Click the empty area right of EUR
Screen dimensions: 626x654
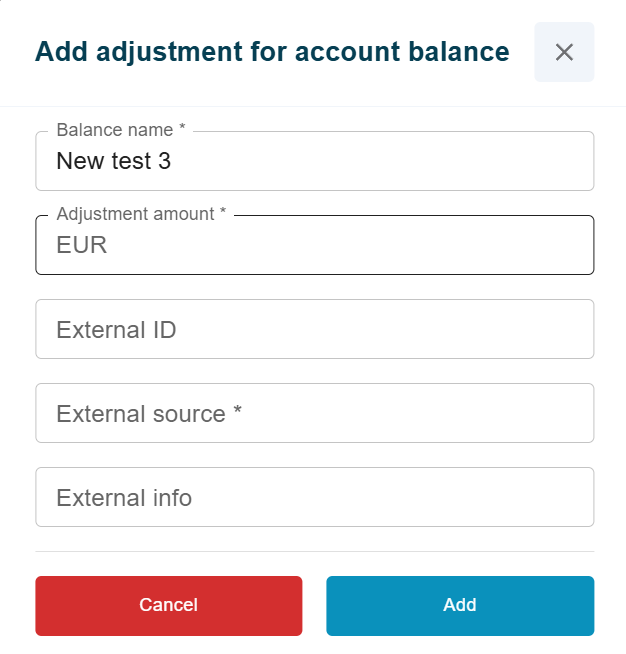point(350,245)
